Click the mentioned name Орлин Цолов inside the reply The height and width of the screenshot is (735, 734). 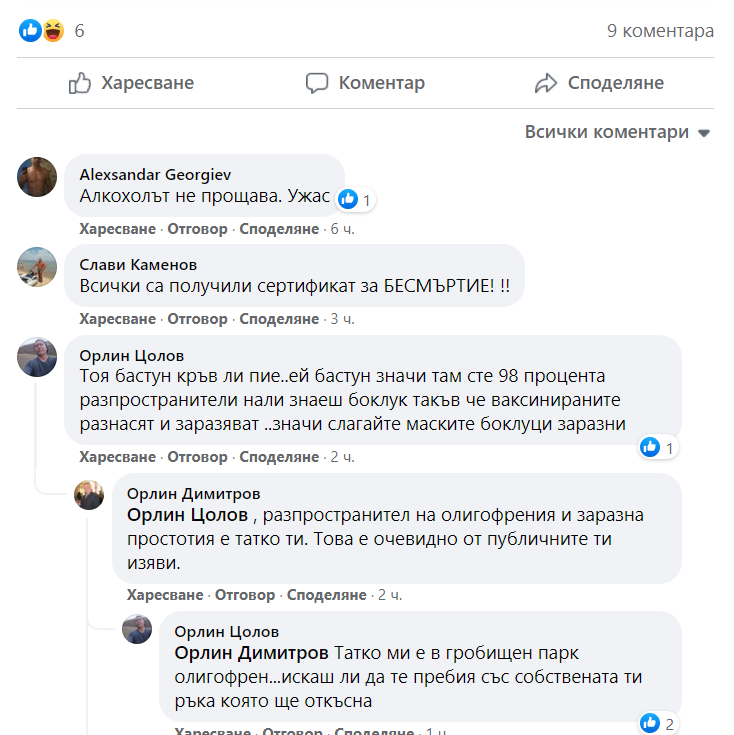coord(187,515)
